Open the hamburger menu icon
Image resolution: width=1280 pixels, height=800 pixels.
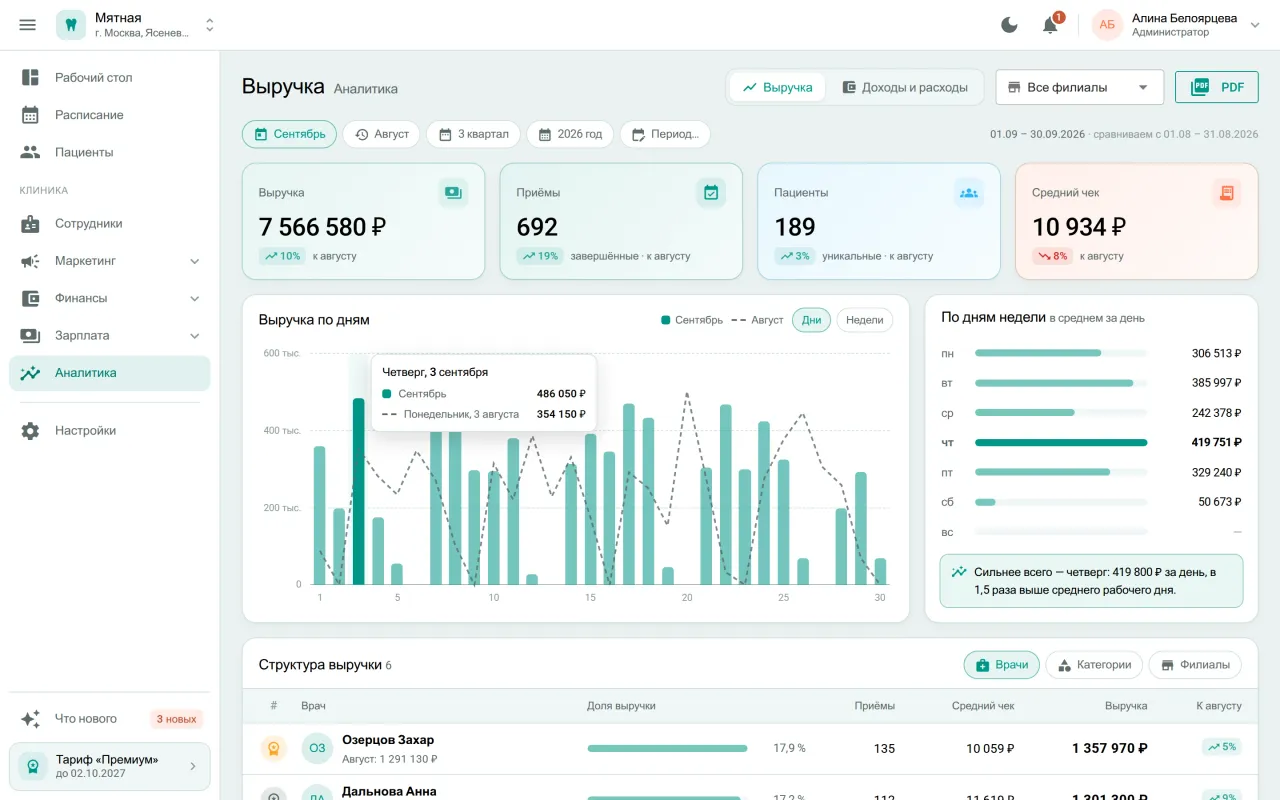coord(28,25)
